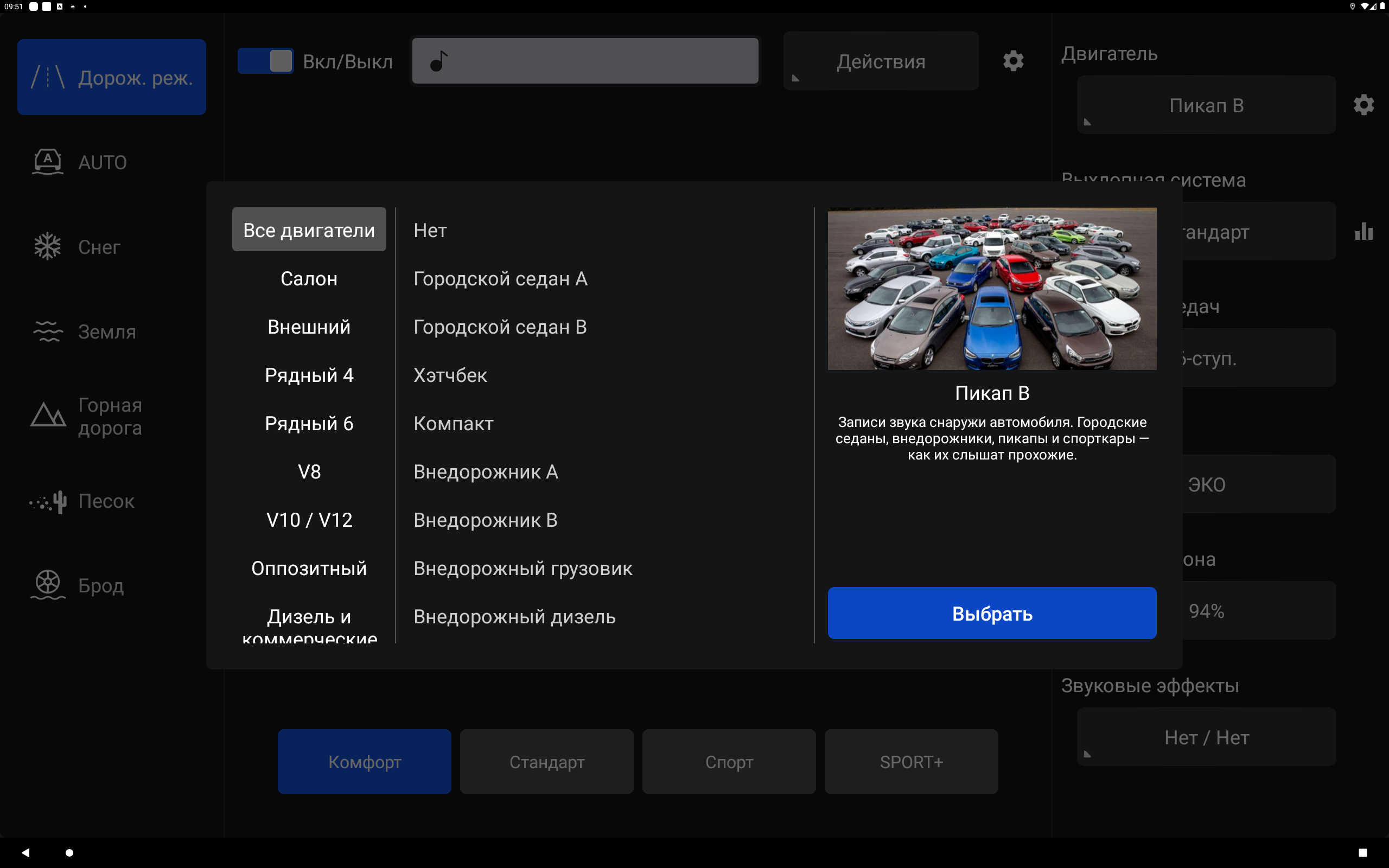The width and height of the screenshot is (1389, 868).
Task: Select Комфорт driving mode
Action: click(365, 762)
